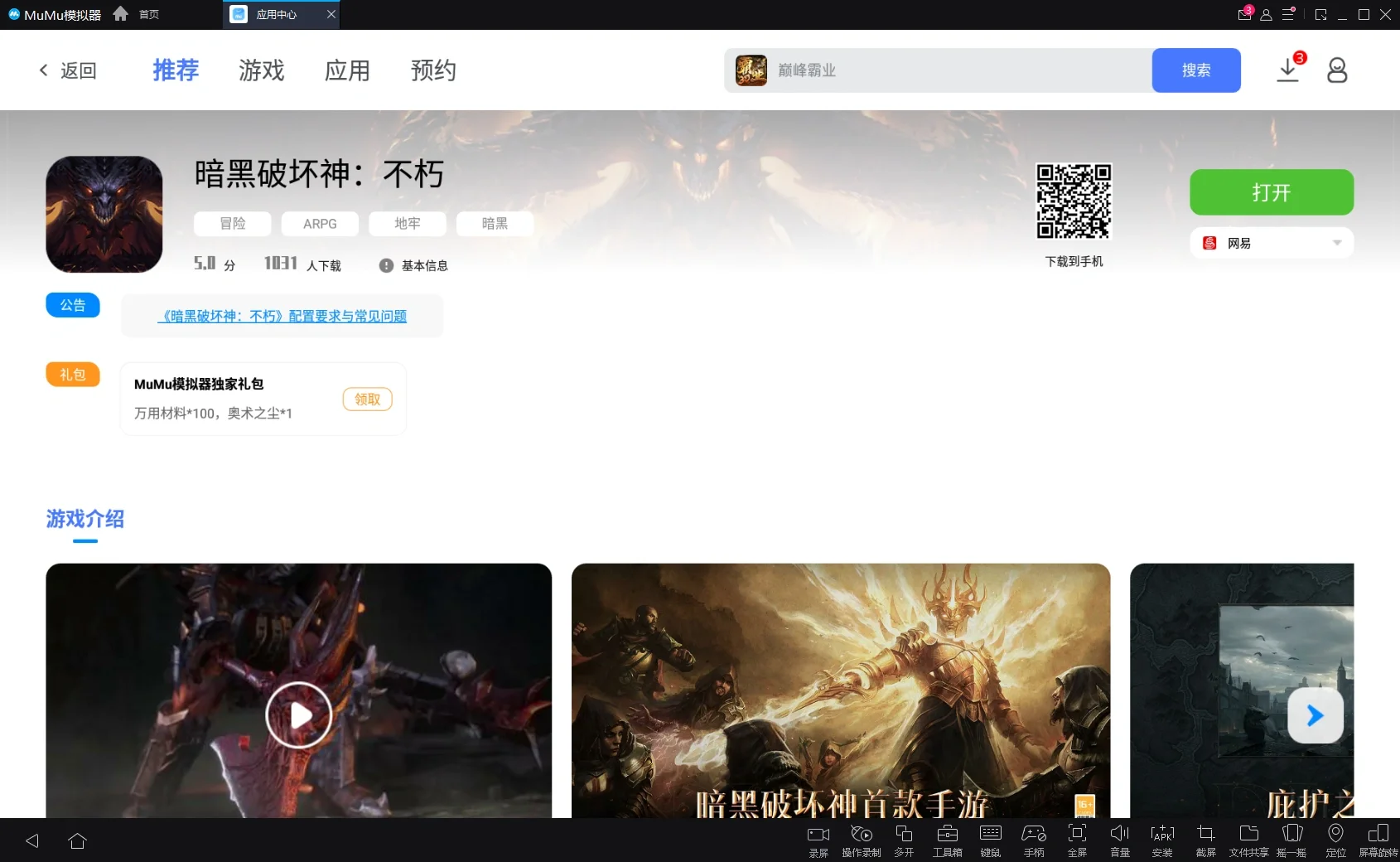Switch to the 应用 tab
The height and width of the screenshot is (862, 1400).
(347, 70)
